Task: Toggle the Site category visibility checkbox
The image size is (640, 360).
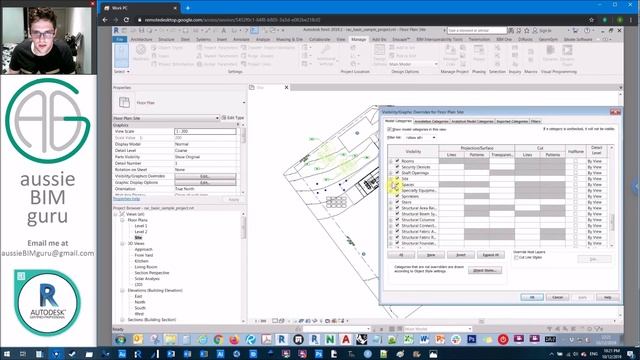Action: pyautogui.click(x=397, y=178)
